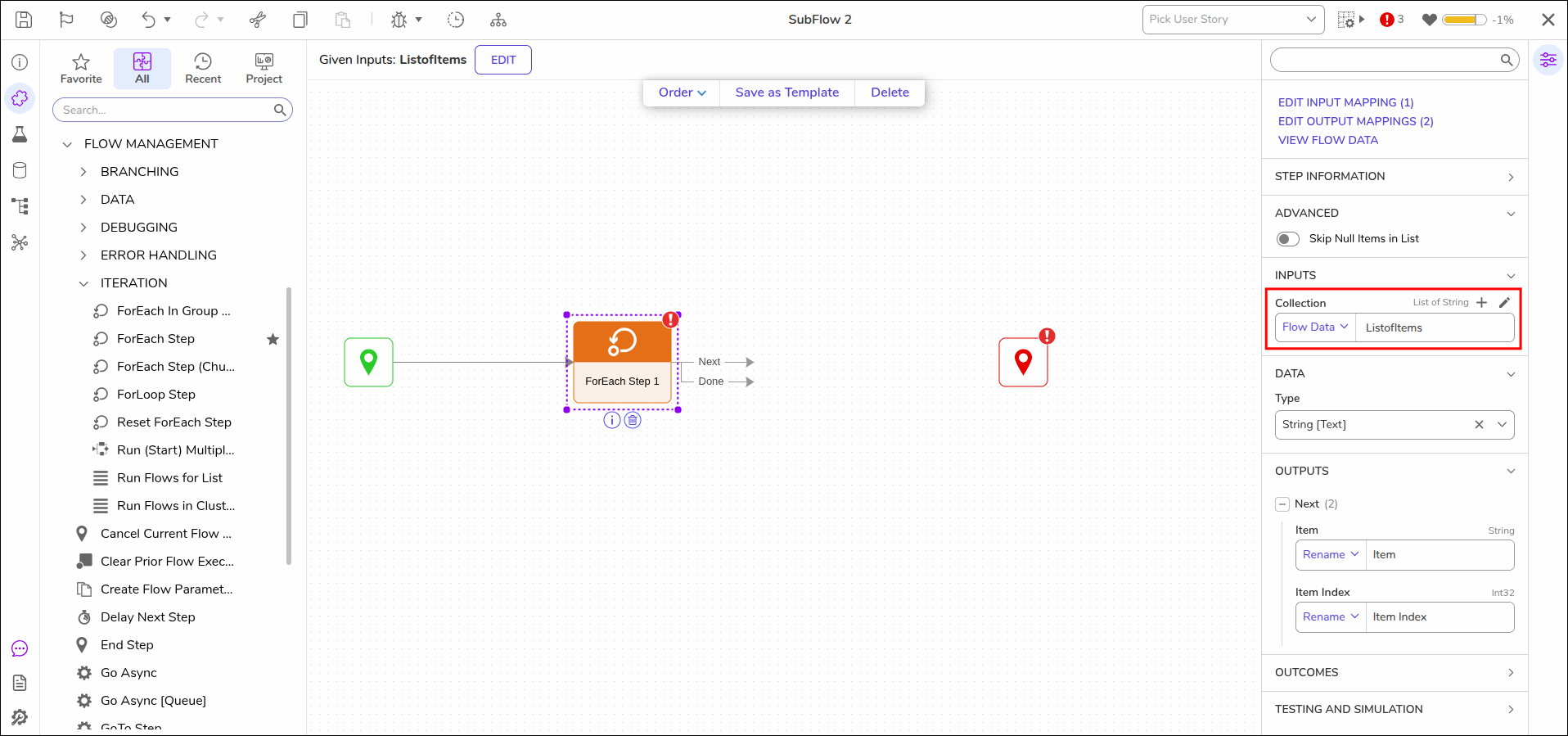Open the history clock icon in toolbar

point(456,20)
